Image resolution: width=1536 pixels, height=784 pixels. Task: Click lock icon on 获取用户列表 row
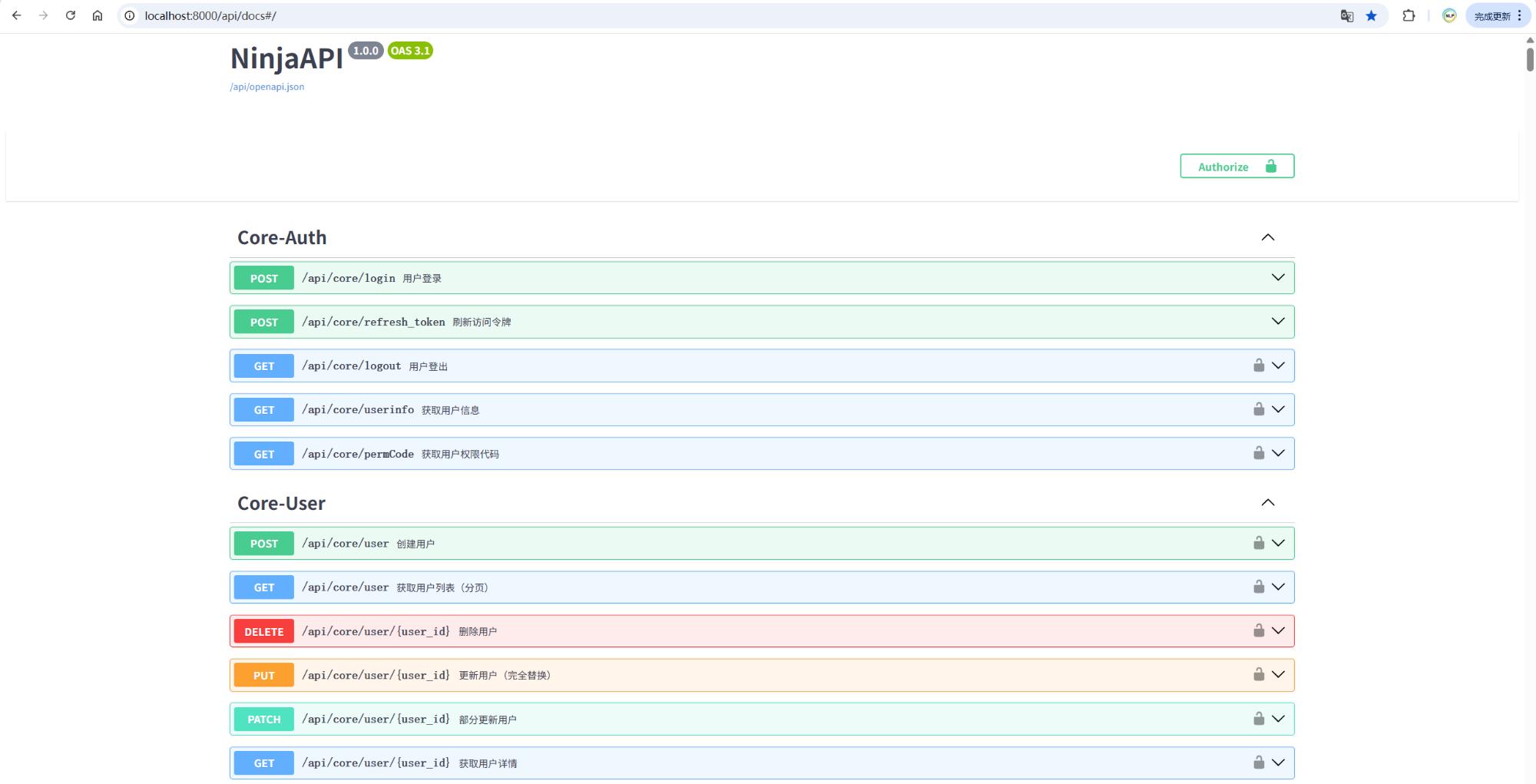pos(1259,586)
